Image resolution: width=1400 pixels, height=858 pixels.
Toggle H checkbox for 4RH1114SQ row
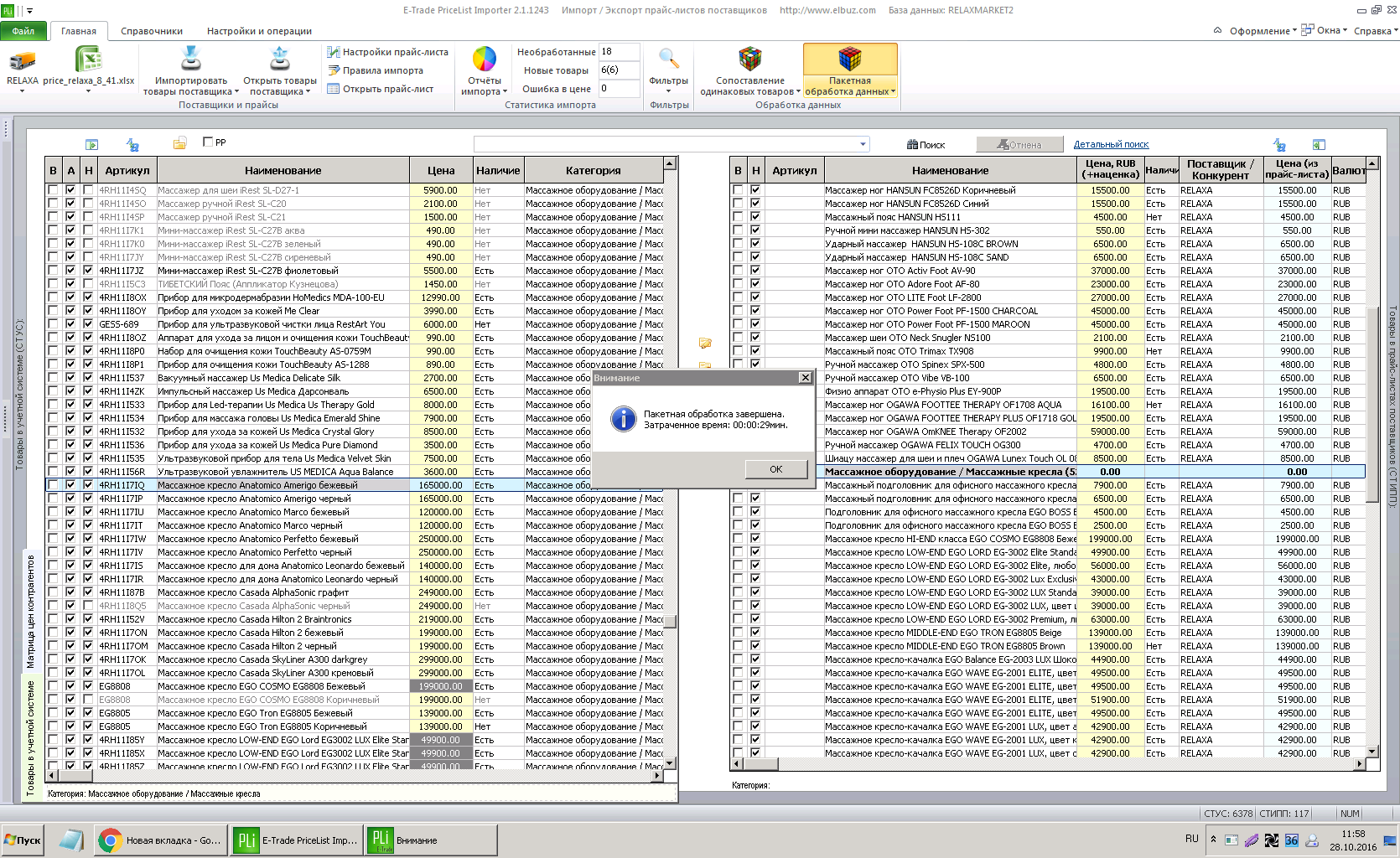coord(88,190)
